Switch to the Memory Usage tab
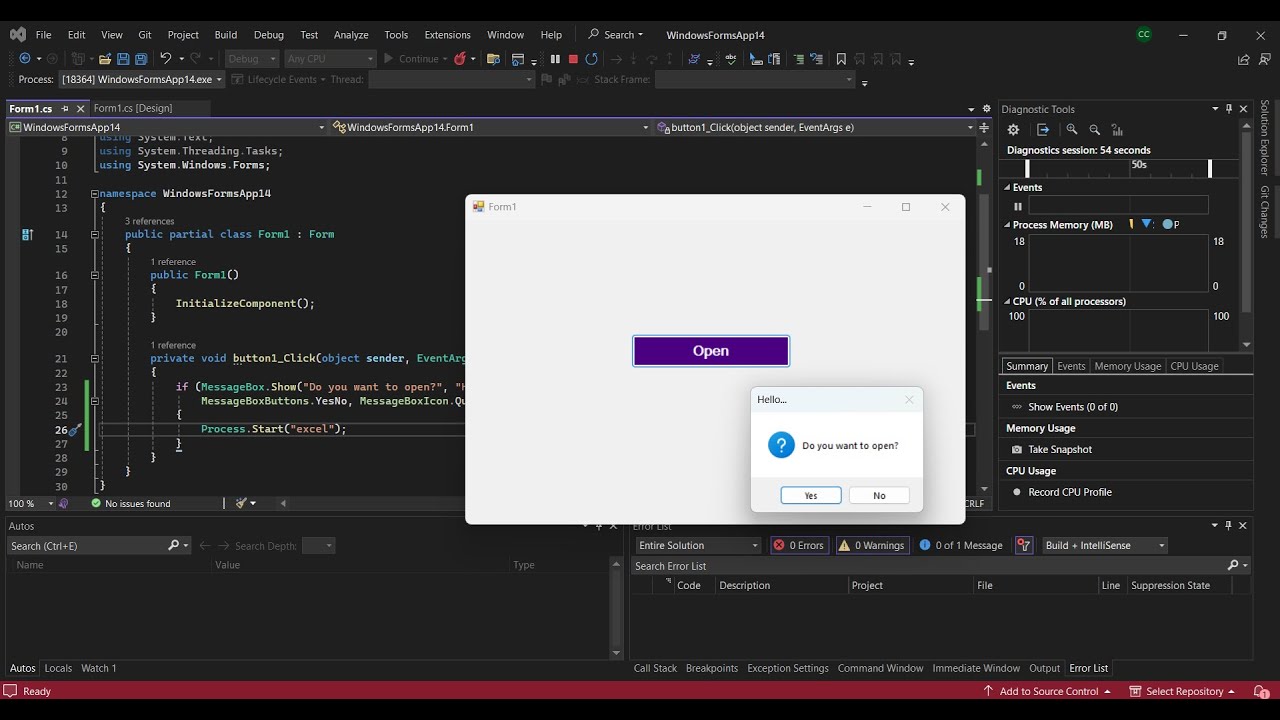The image size is (1280, 720). 1127,366
